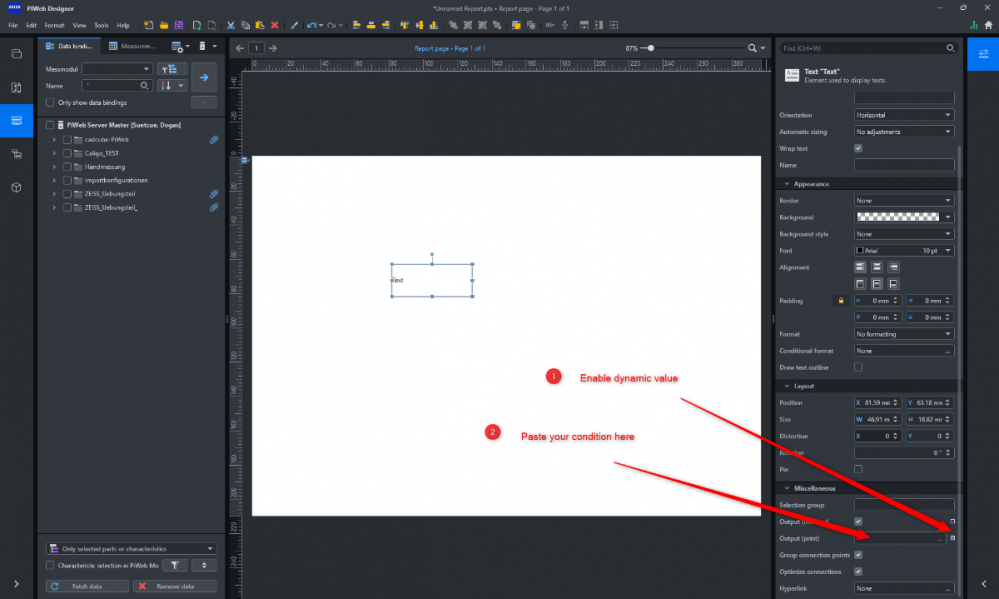The height and width of the screenshot is (599, 999).
Task: Collapse the Appearance section
Action: [787, 184]
